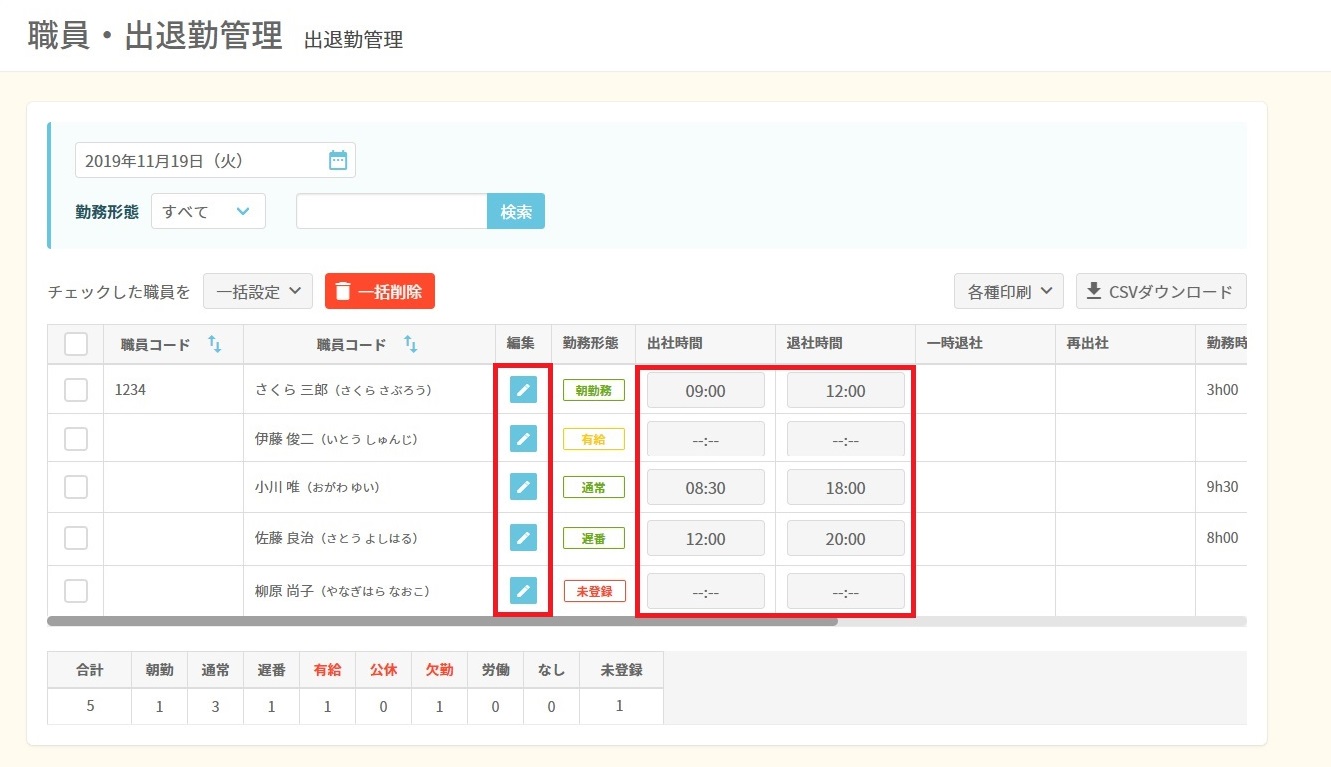This screenshot has height=767, width=1331.
Task: Open the 各種印刷 dropdown menu
Action: point(1009,292)
